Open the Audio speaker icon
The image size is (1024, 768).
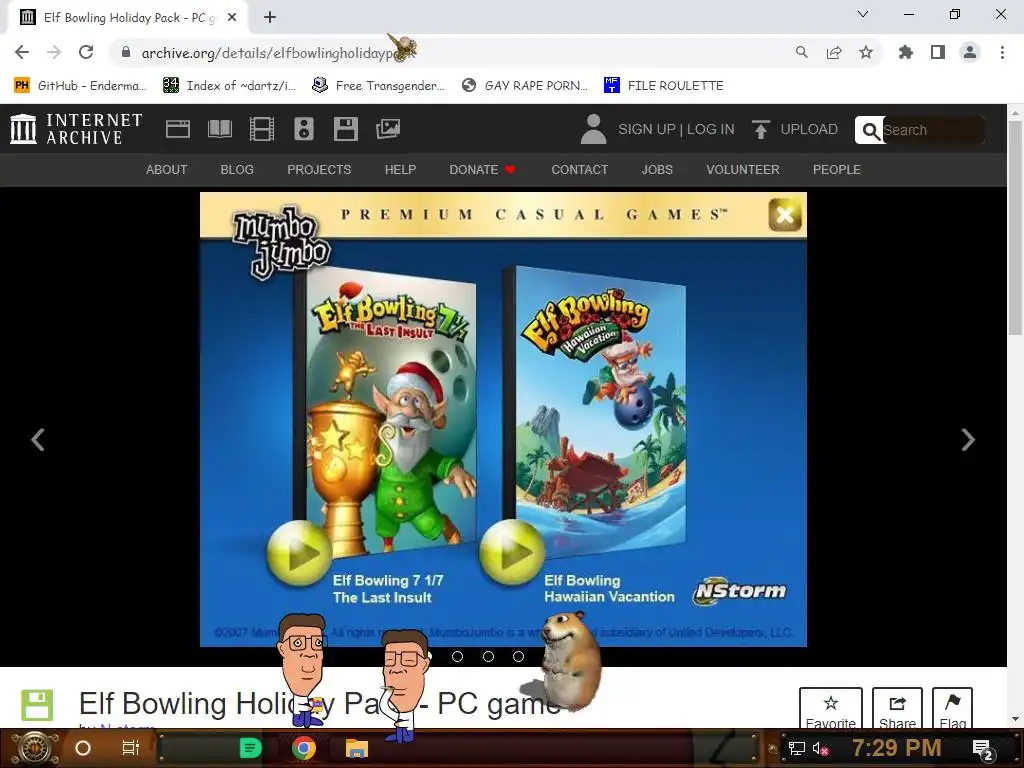(304, 129)
